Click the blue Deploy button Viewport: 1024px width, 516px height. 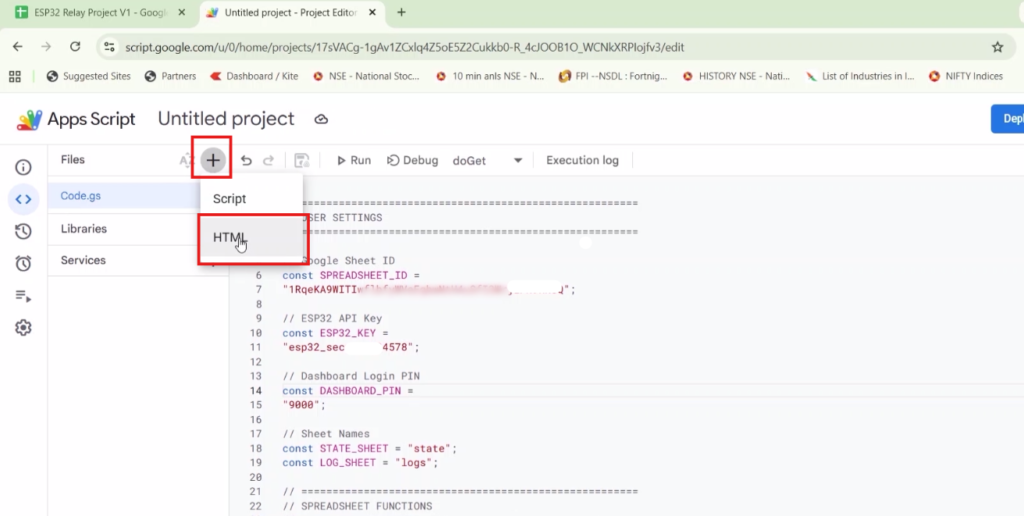point(1008,119)
